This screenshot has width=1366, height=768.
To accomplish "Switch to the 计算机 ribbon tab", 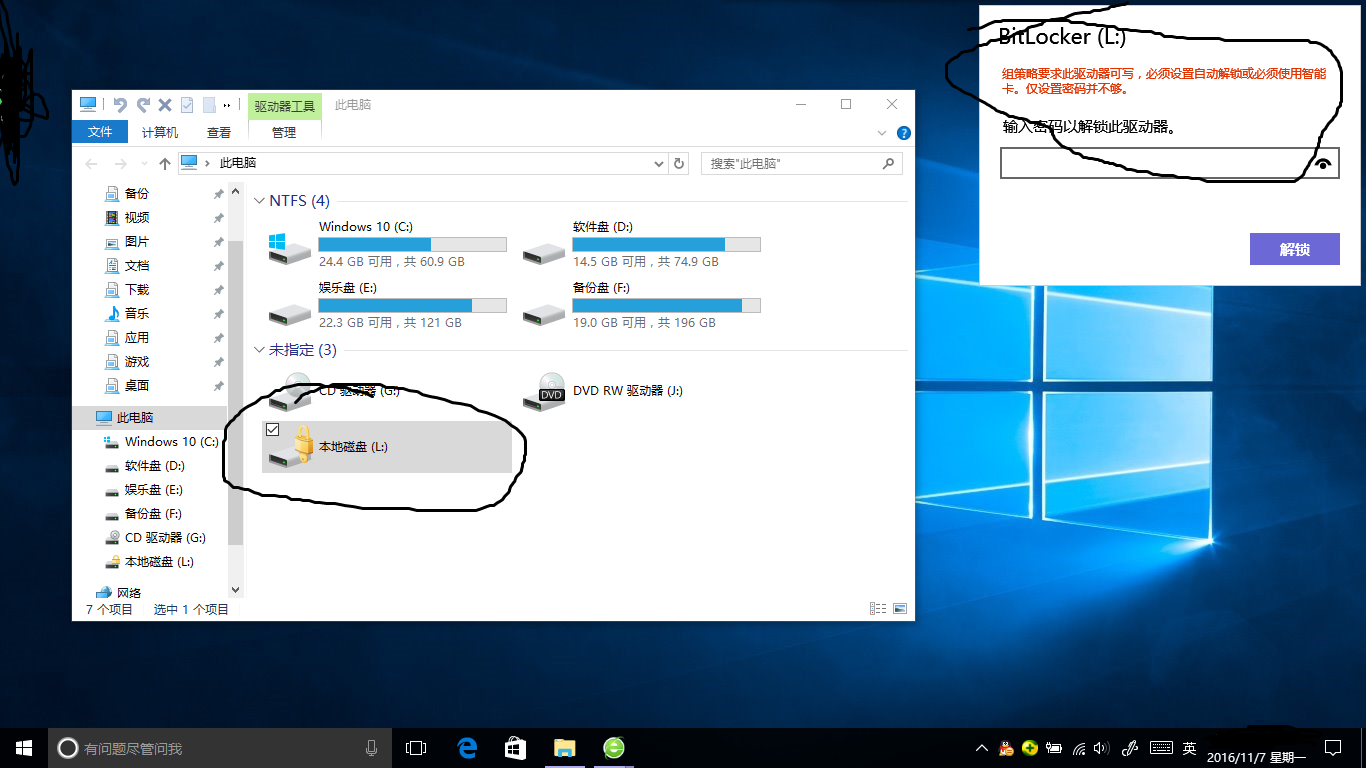I will point(160,132).
